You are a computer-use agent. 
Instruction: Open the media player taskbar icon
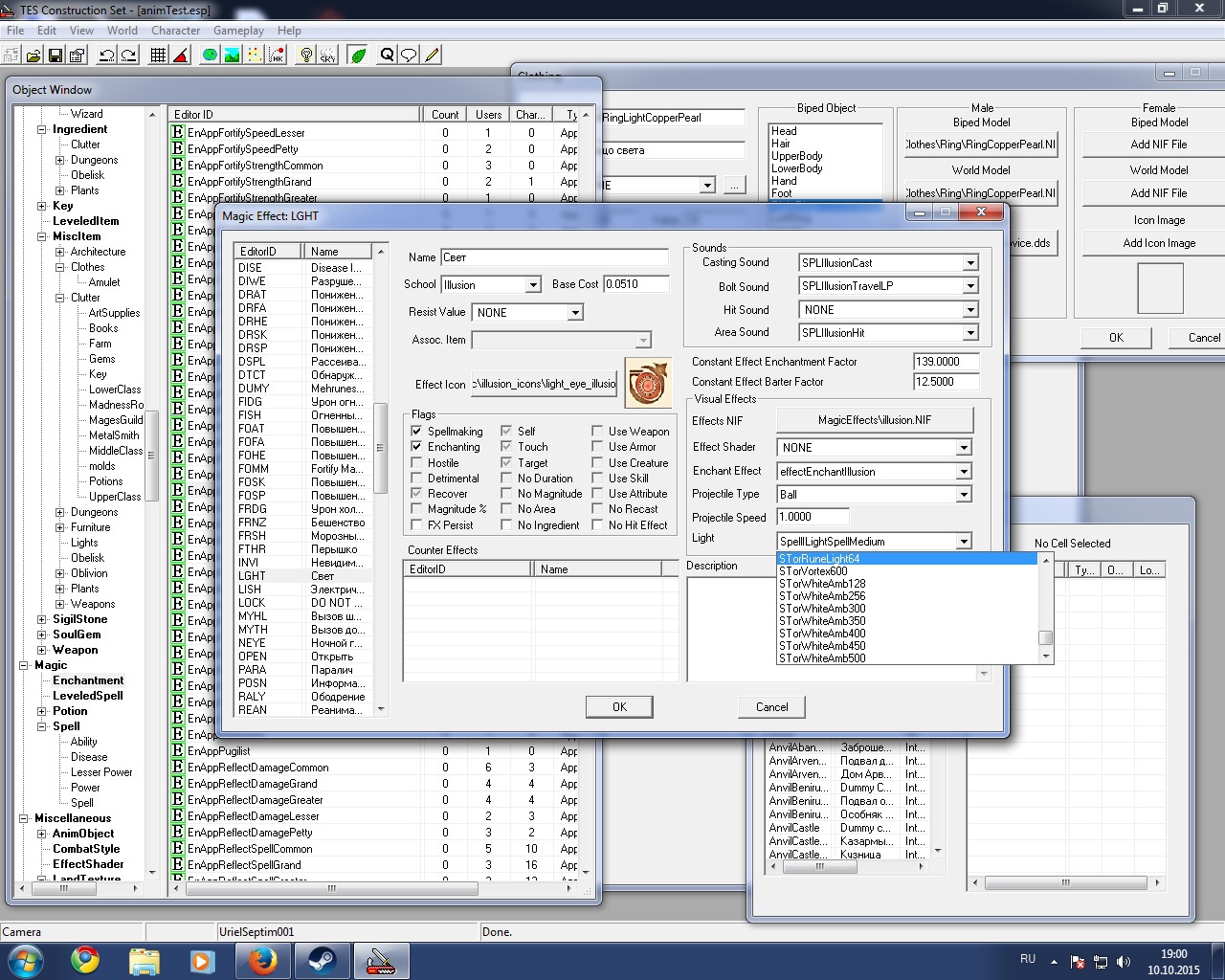click(203, 960)
